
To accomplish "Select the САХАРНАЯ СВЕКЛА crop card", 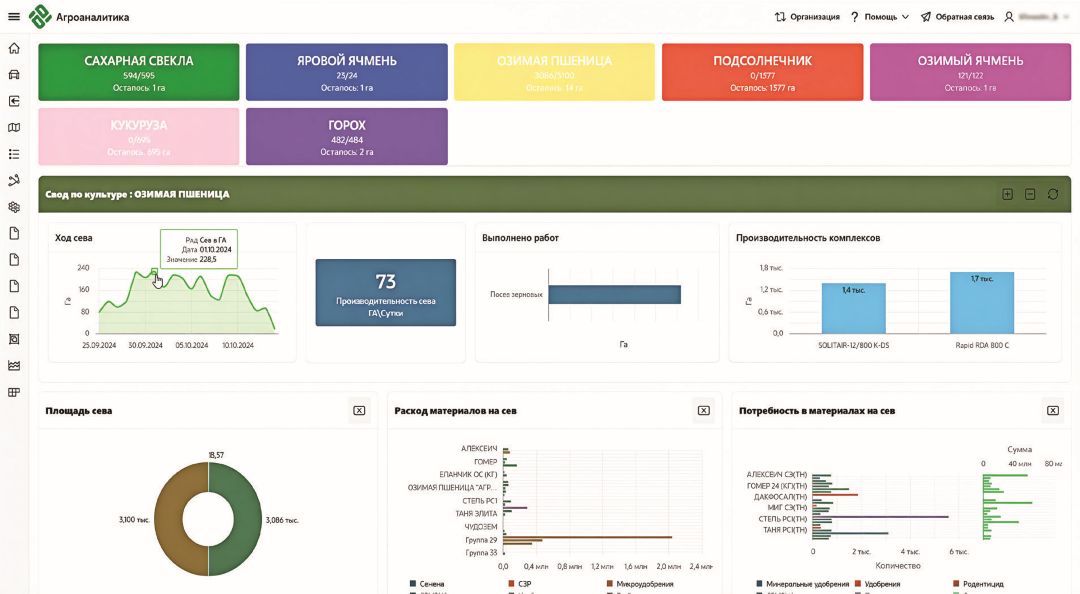I will point(139,72).
